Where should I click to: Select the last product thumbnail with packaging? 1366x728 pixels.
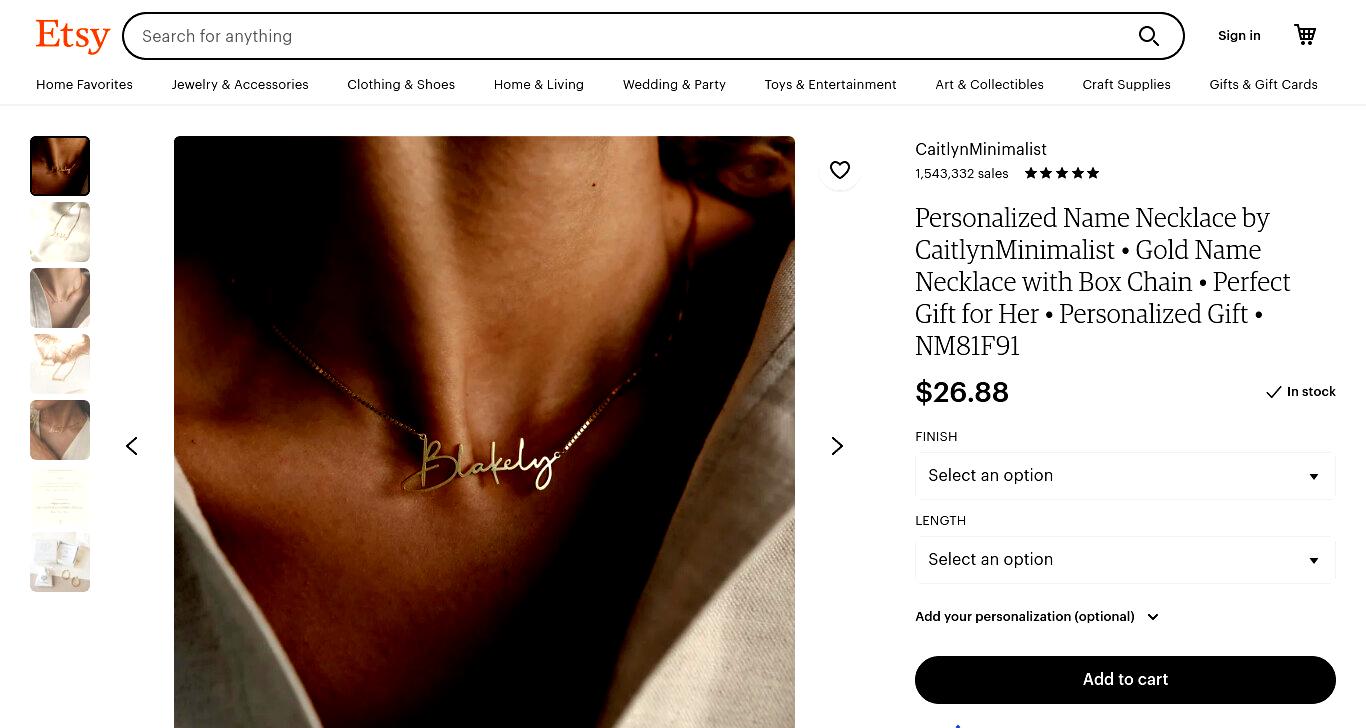[60, 562]
